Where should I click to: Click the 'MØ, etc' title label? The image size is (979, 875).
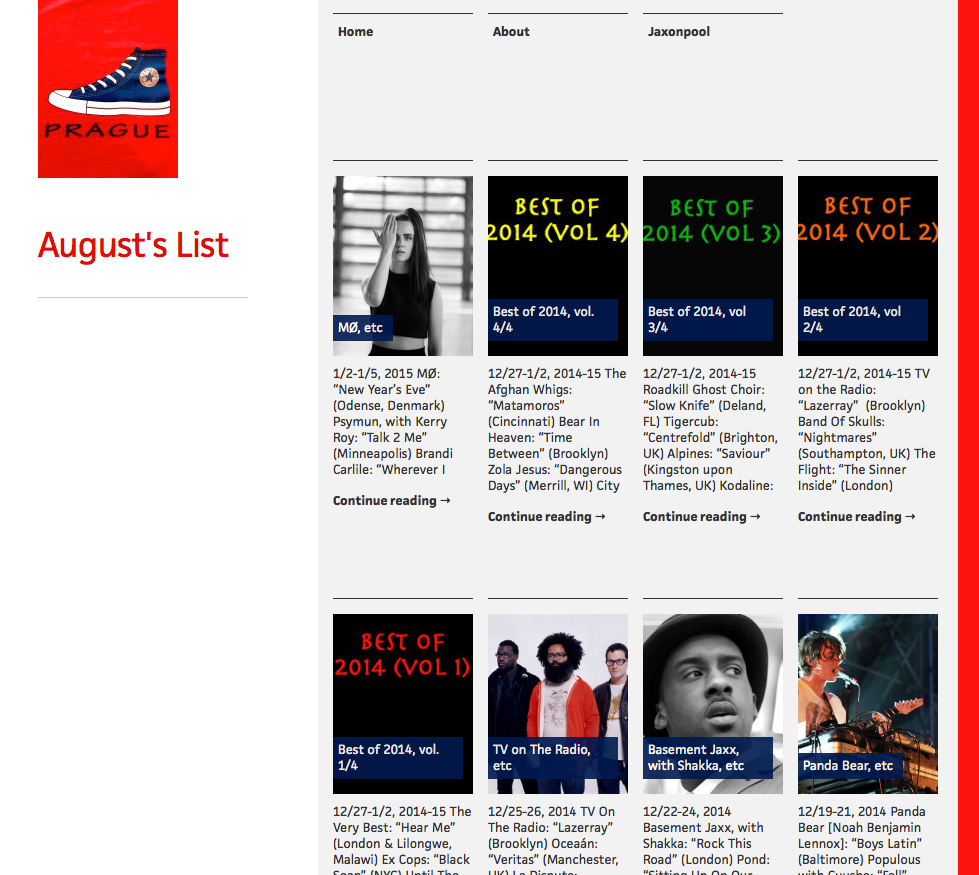[361, 328]
